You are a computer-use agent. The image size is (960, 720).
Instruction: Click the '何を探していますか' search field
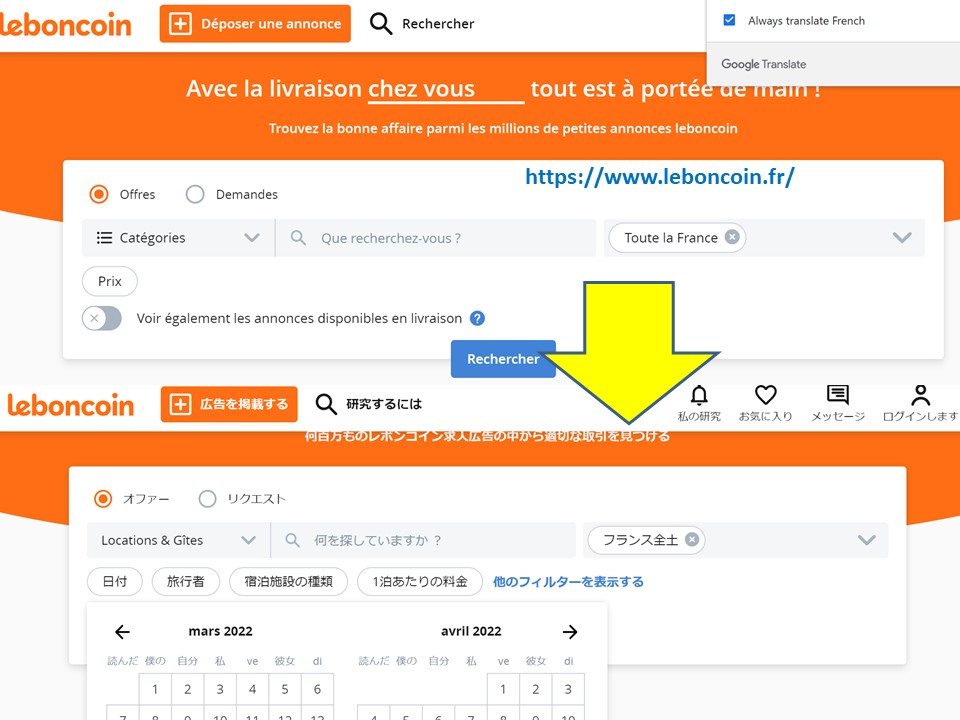click(x=423, y=540)
